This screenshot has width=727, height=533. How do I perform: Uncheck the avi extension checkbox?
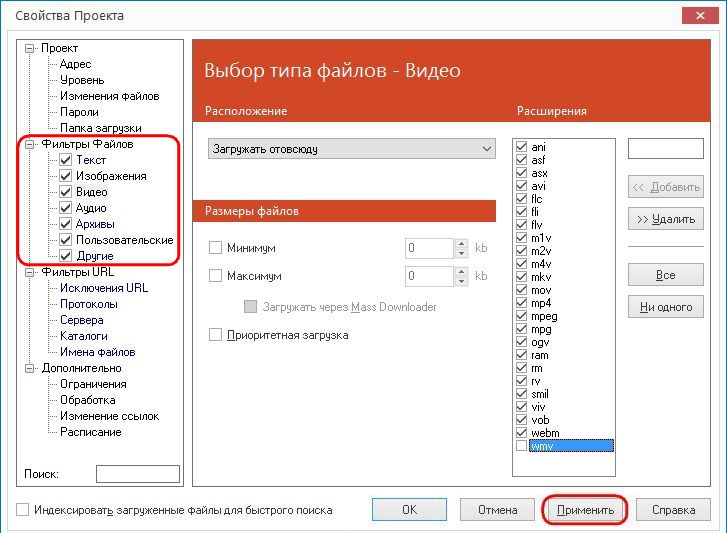pyautogui.click(x=522, y=186)
